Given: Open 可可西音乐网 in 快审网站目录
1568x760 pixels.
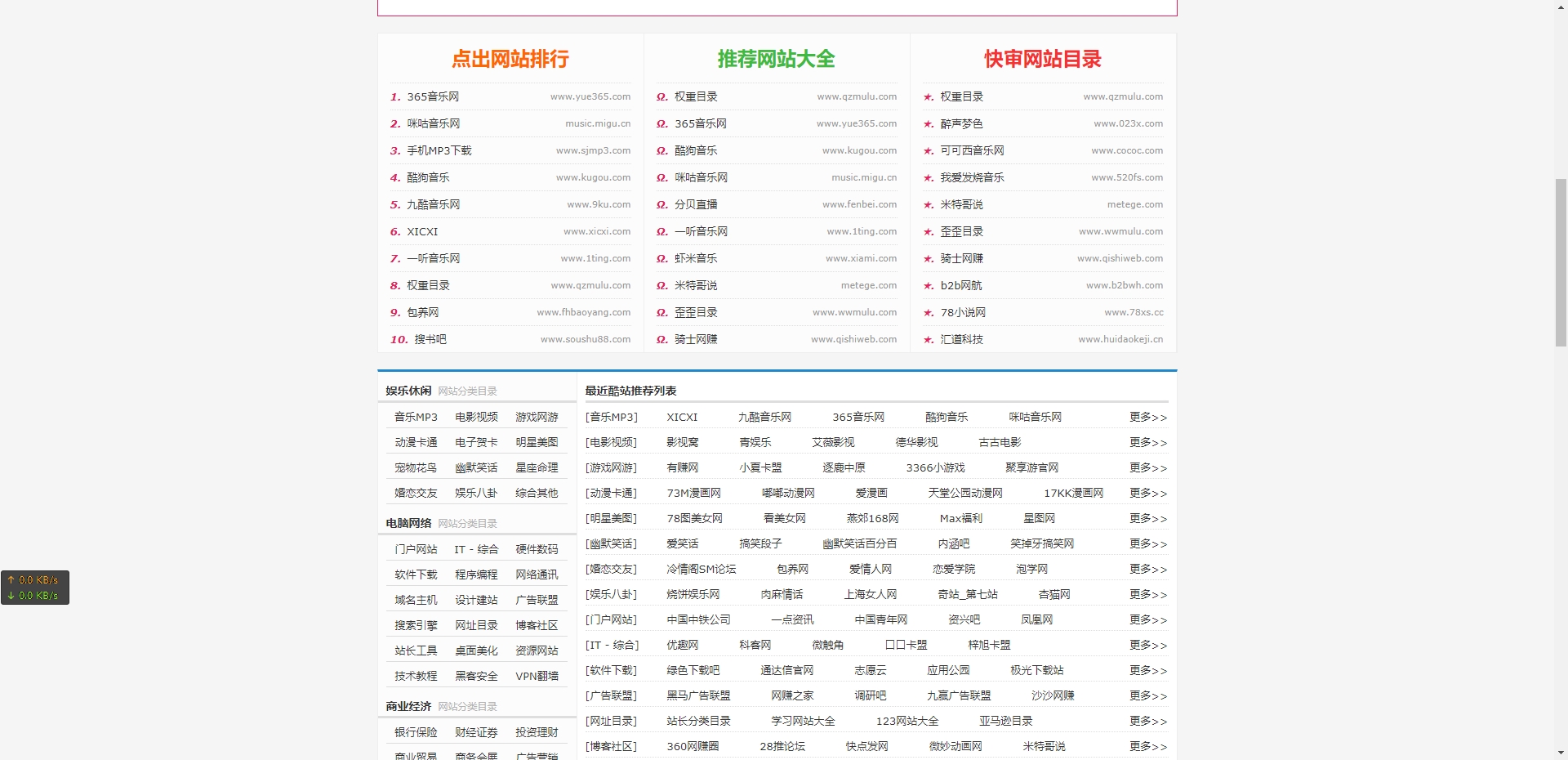Looking at the screenshot, I should (x=972, y=150).
